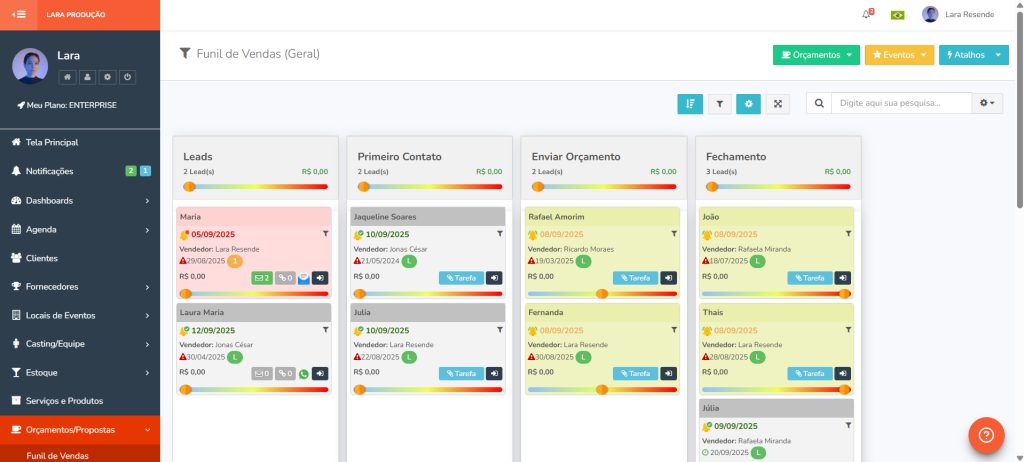Click the slider on Rafael Amorim's card

coord(601,294)
